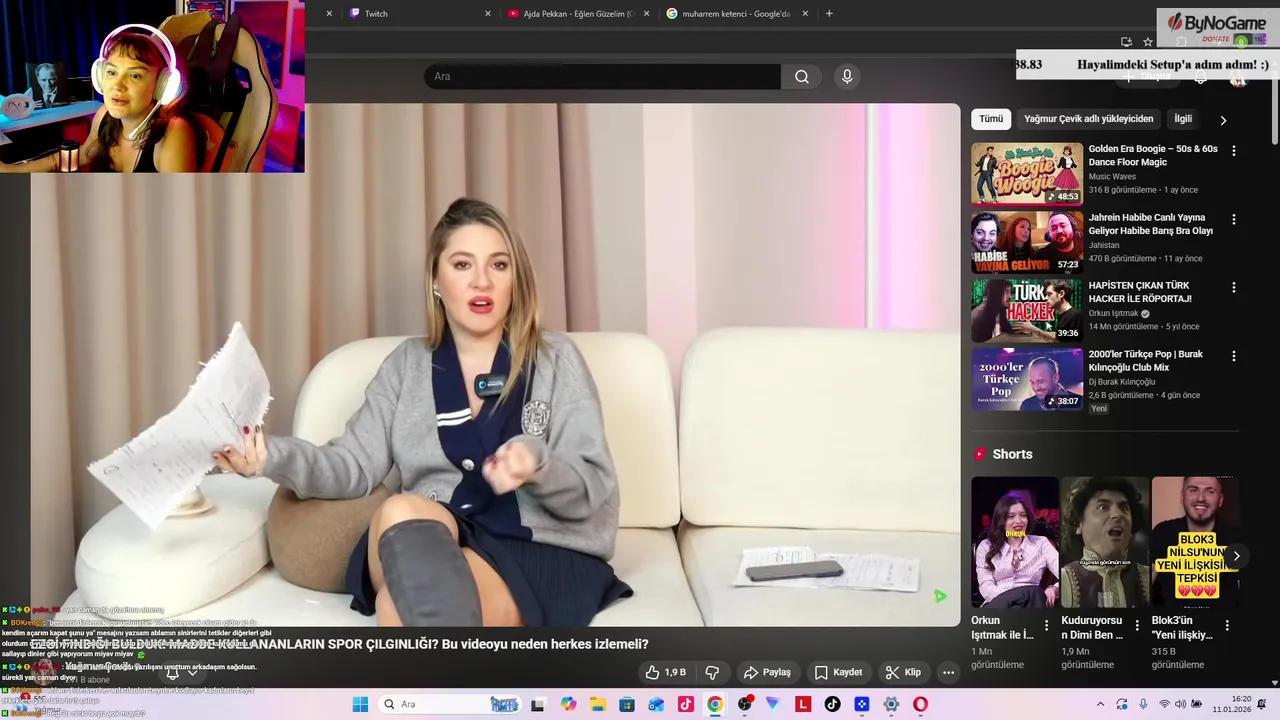The width and height of the screenshot is (1280, 720).
Task: Bookmark this page with the star icon
Action: (x=1148, y=42)
